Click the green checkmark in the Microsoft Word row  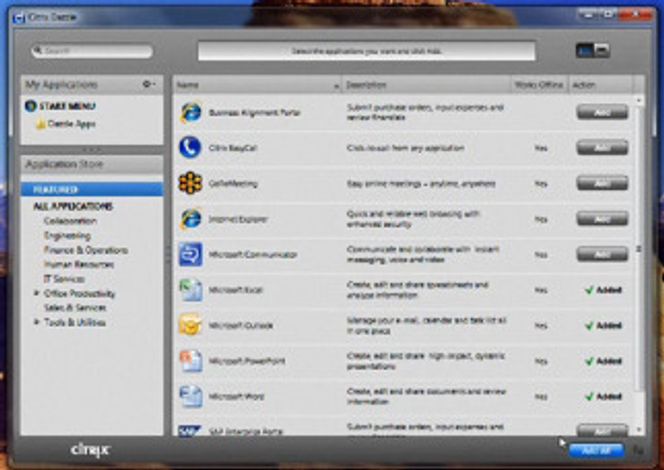(x=589, y=397)
